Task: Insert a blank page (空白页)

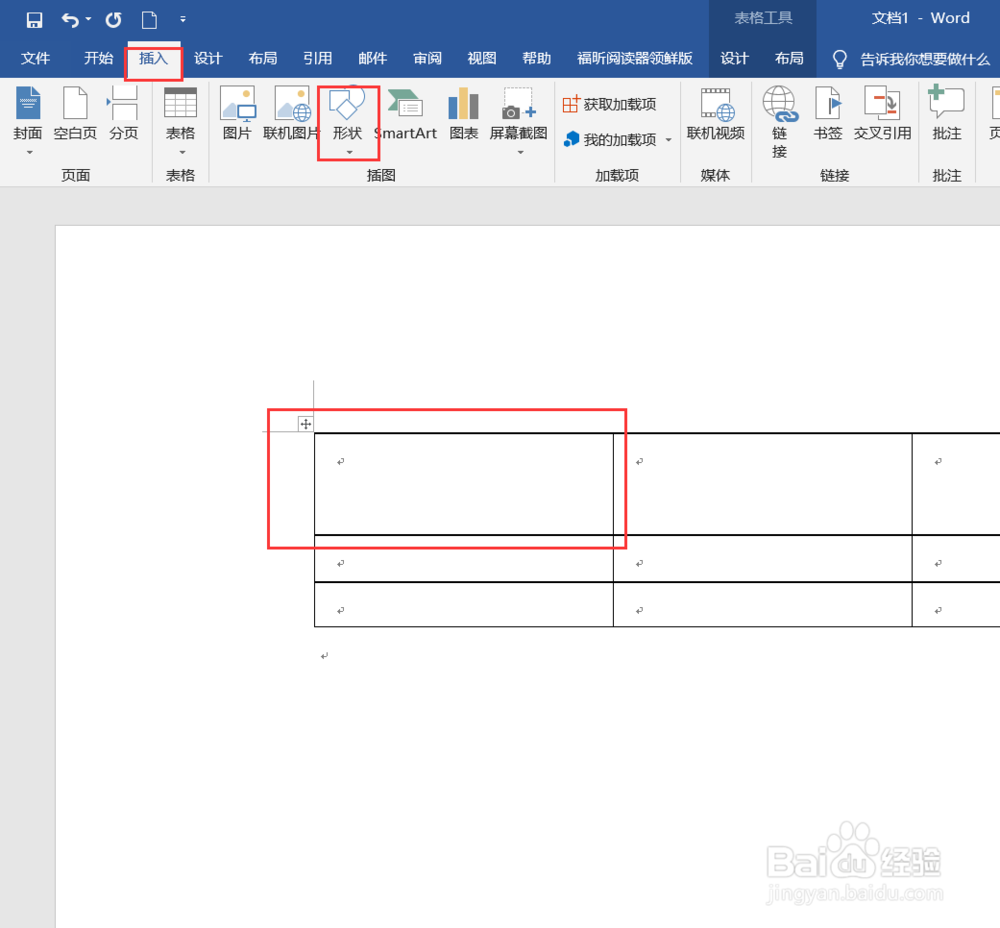Action: 74,113
